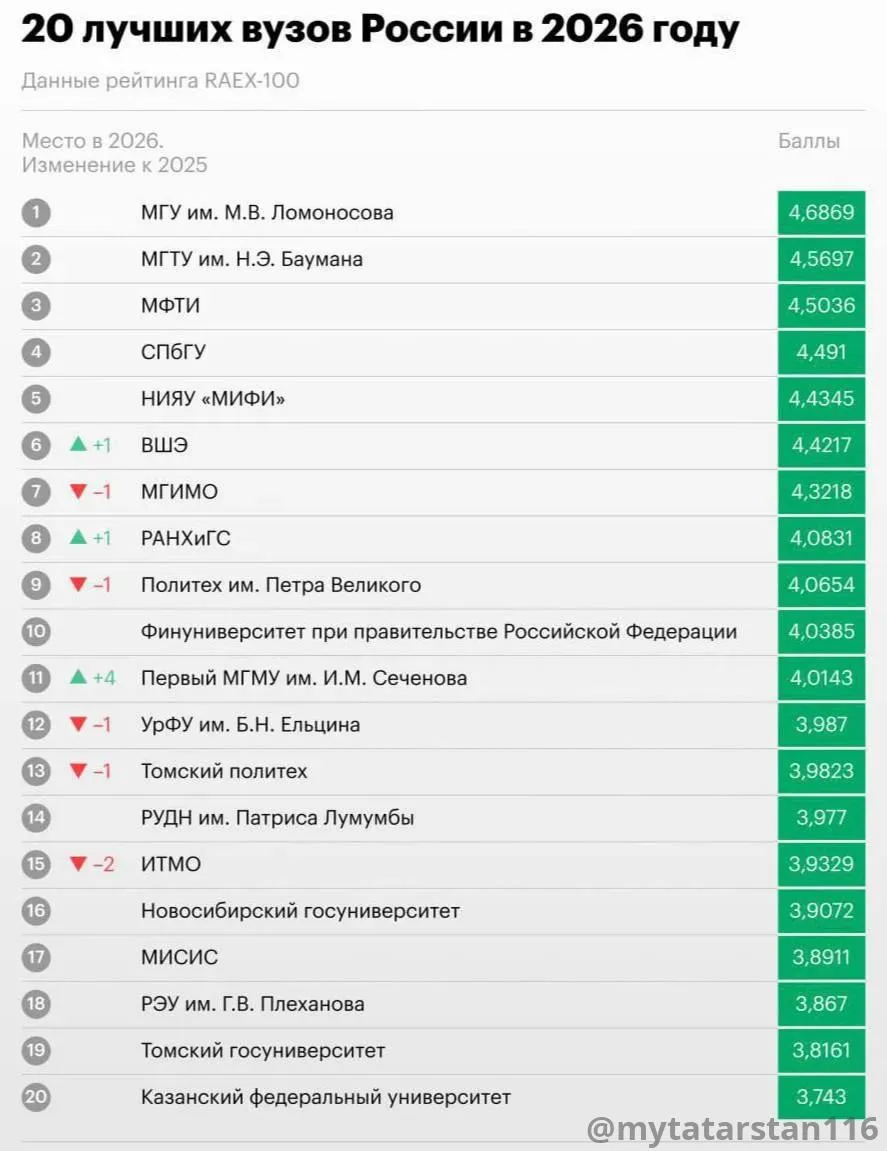
Task: Click score cell 4,0831
Action: [822, 538]
